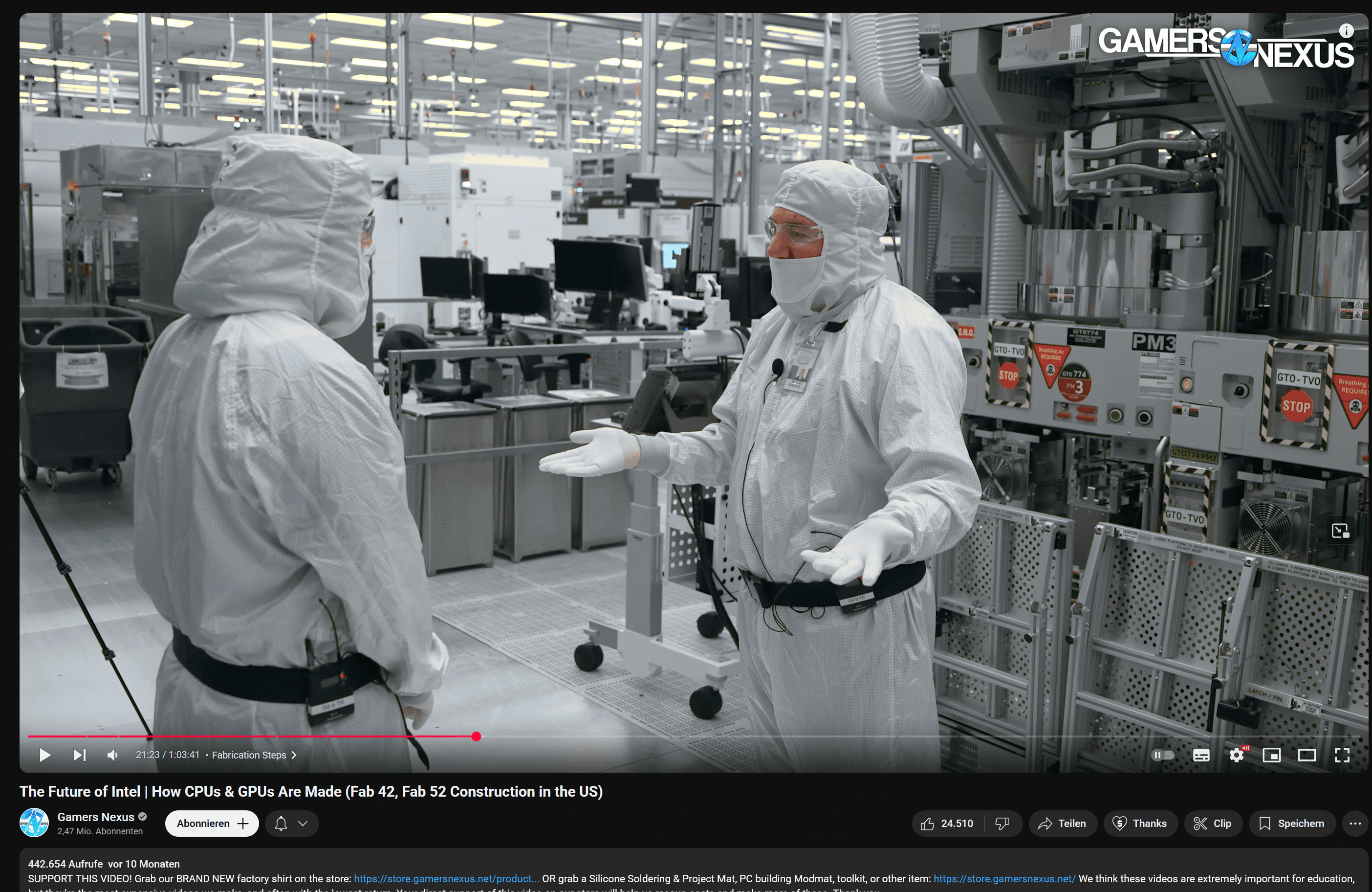
Task: Open the Gamers Nexus channel avatar
Action: click(34, 823)
